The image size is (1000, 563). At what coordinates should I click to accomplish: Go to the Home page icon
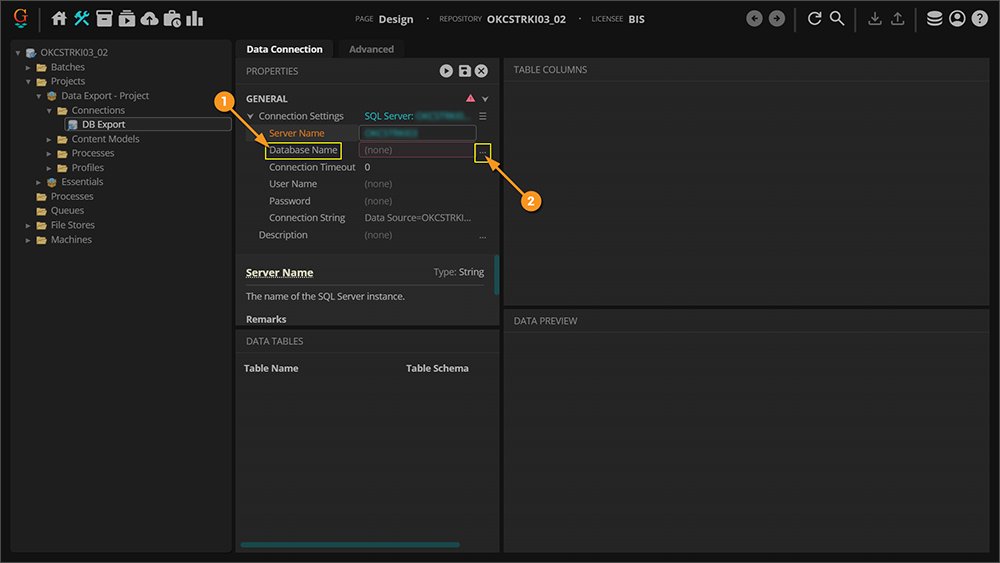click(59, 19)
